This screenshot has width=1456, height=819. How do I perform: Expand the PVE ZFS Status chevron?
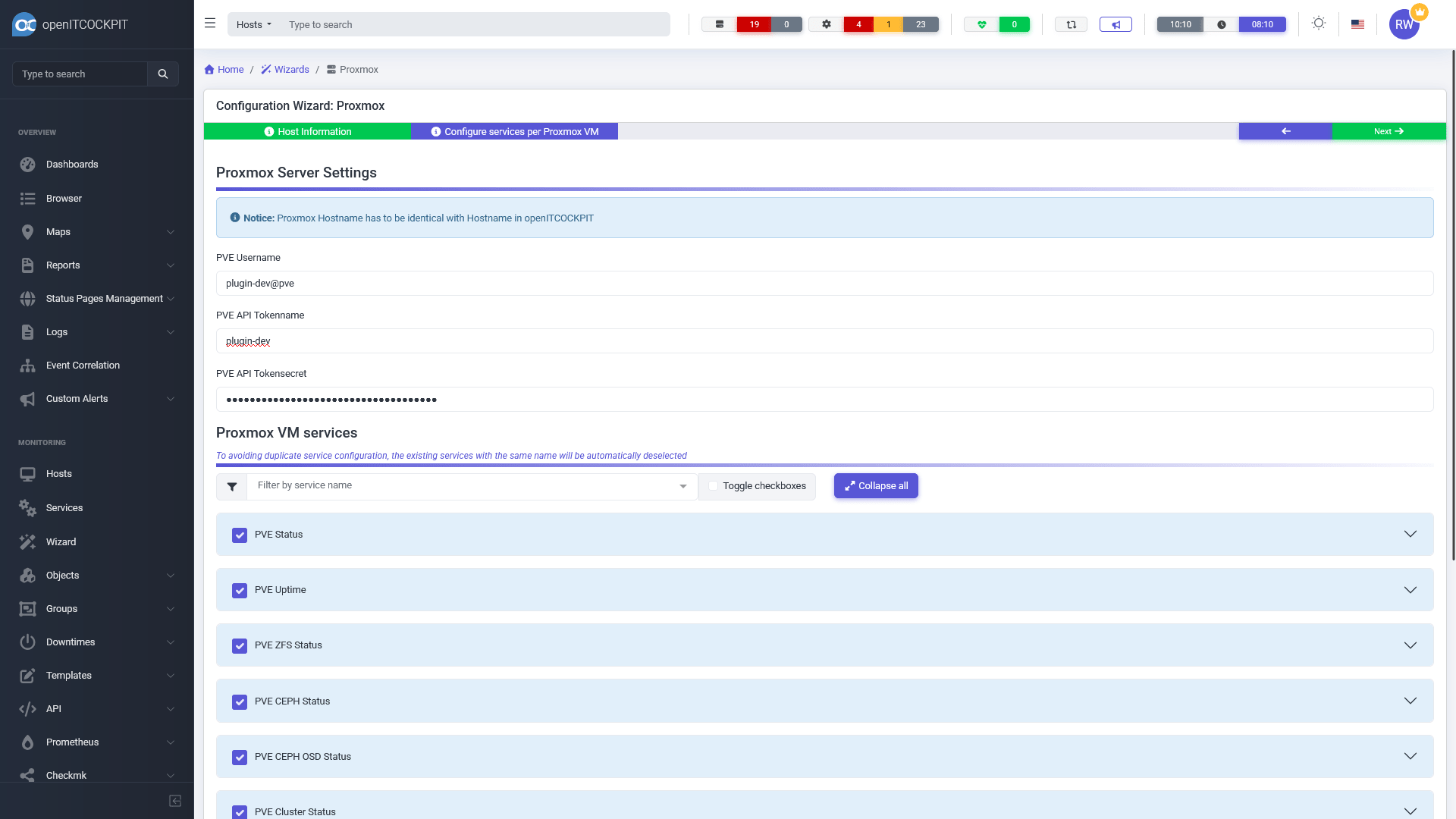tap(1410, 645)
